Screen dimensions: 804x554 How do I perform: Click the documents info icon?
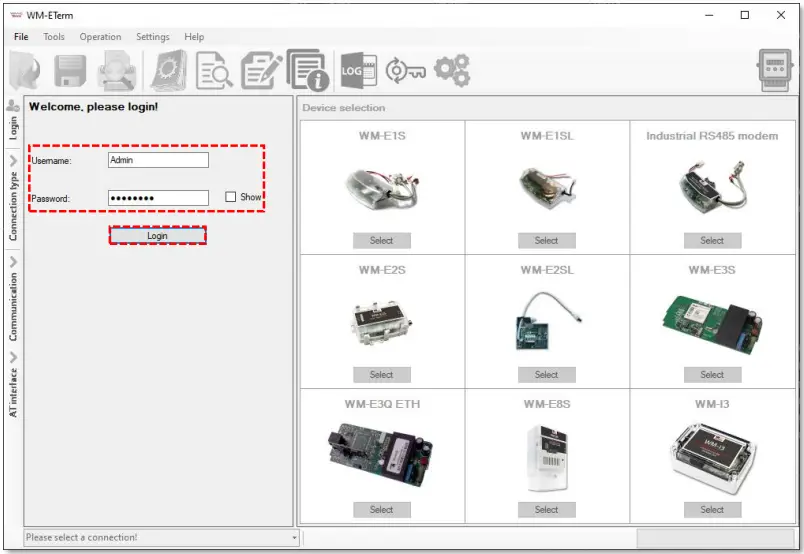pos(308,70)
